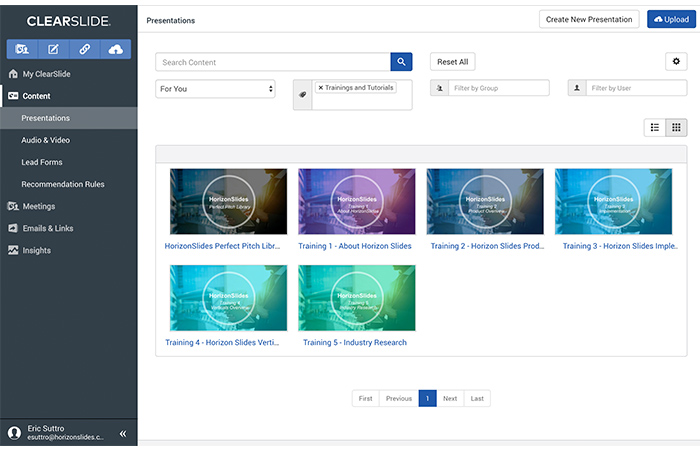Click the ClearSlide logo
The height and width of the screenshot is (450, 700).
click(x=69, y=21)
